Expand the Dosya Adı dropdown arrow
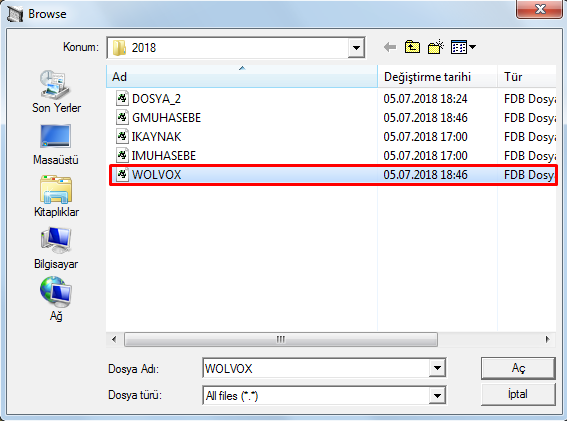Image resolution: width=567 pixels, height=421 pixels. click(437, 368)
